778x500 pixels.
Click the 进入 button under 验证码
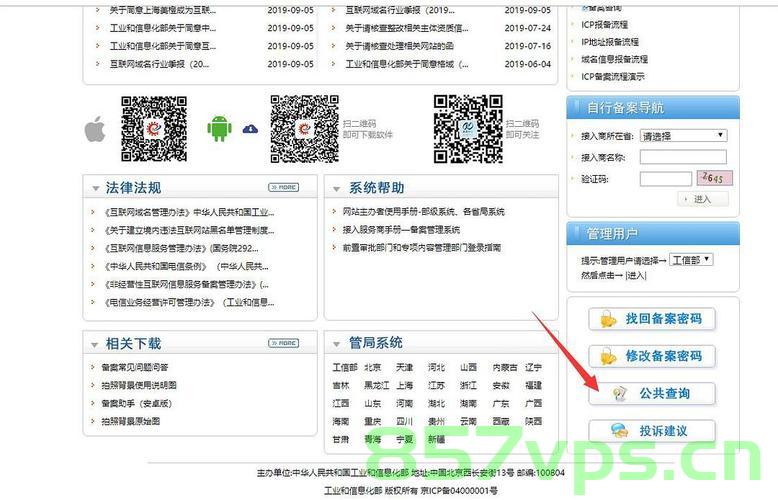point(703,199)
